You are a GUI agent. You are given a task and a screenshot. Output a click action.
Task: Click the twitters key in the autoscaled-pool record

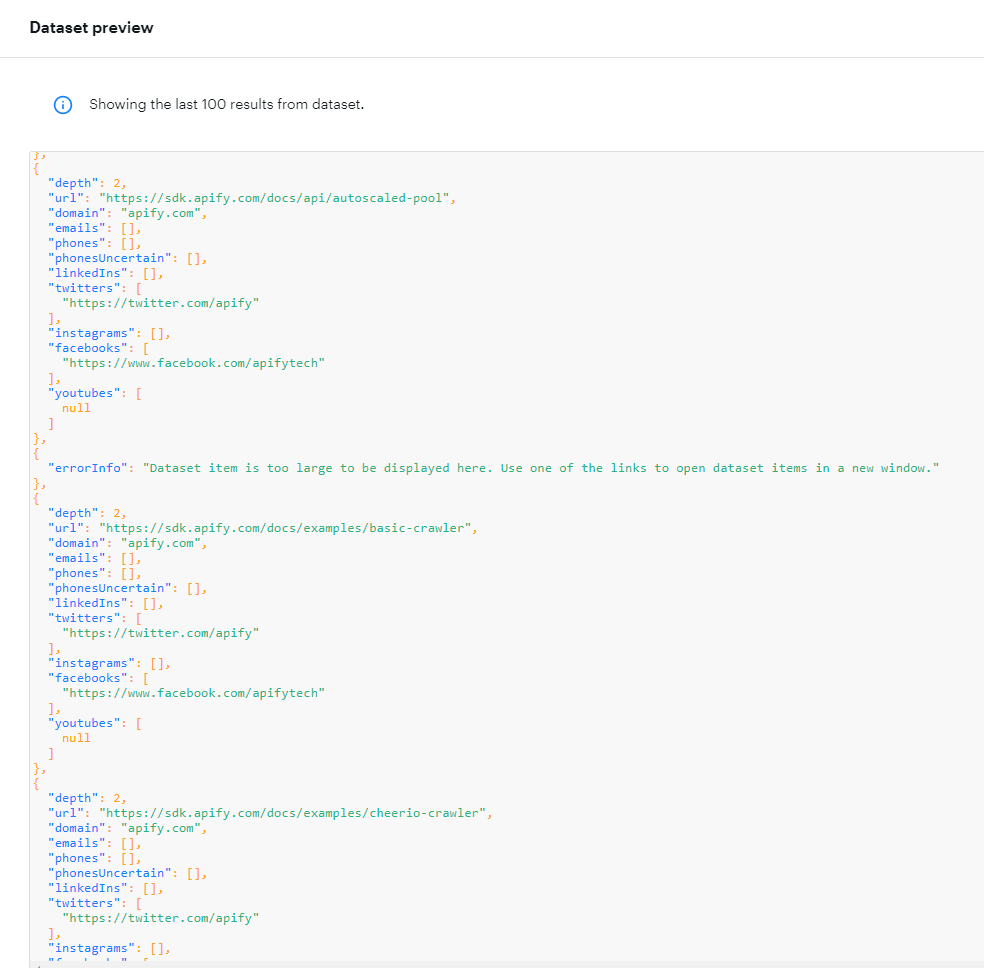(84, 289)
